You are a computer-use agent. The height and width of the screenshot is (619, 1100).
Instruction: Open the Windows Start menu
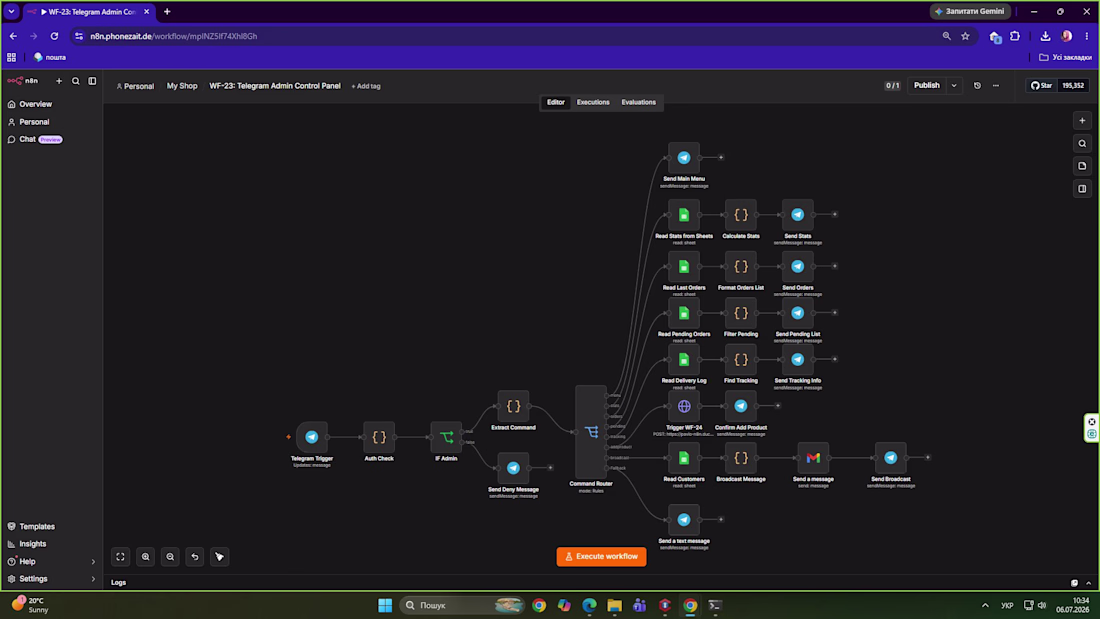click(385, 606)
